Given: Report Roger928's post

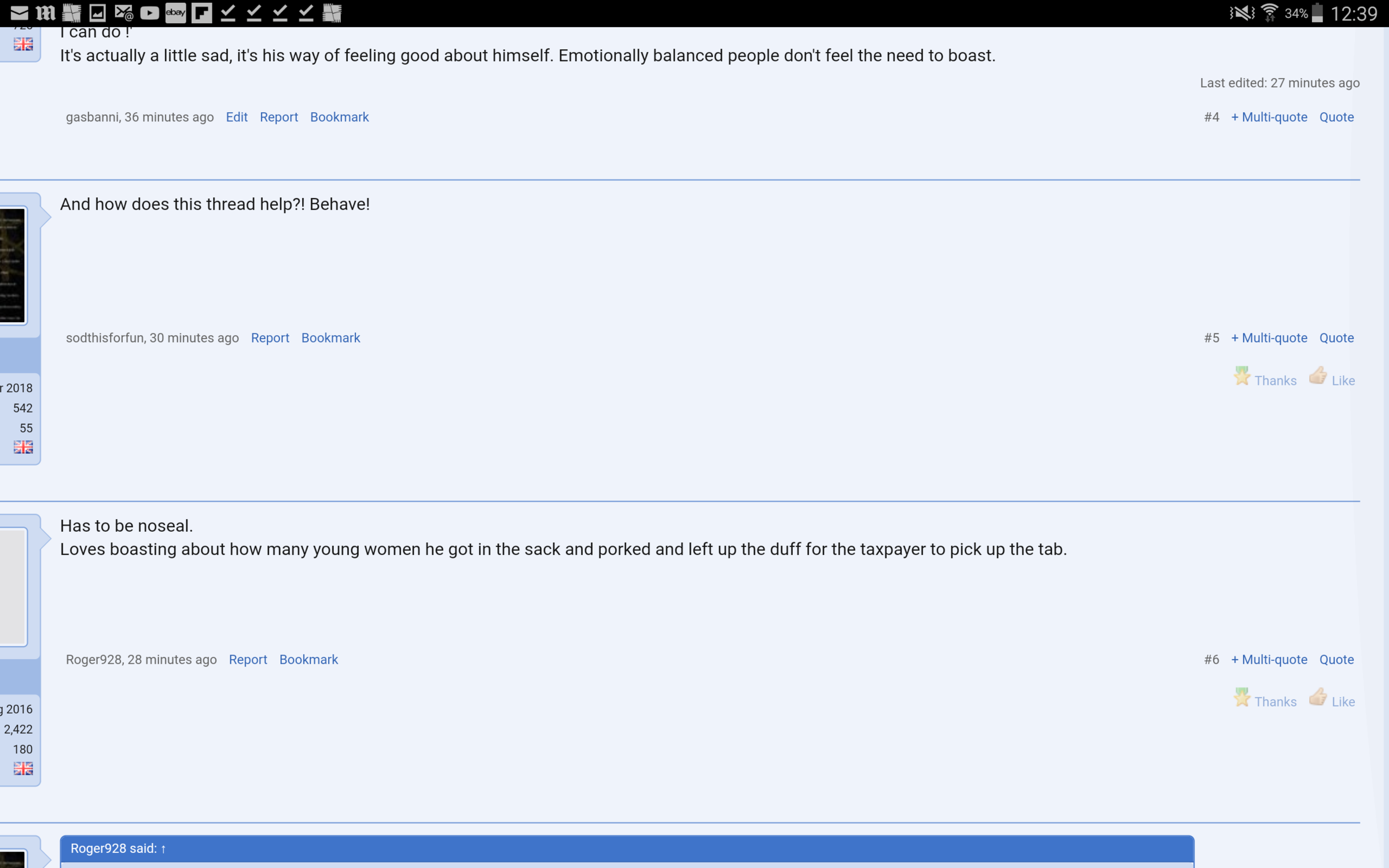Looking at the screenshot, I should coord(248,659).
